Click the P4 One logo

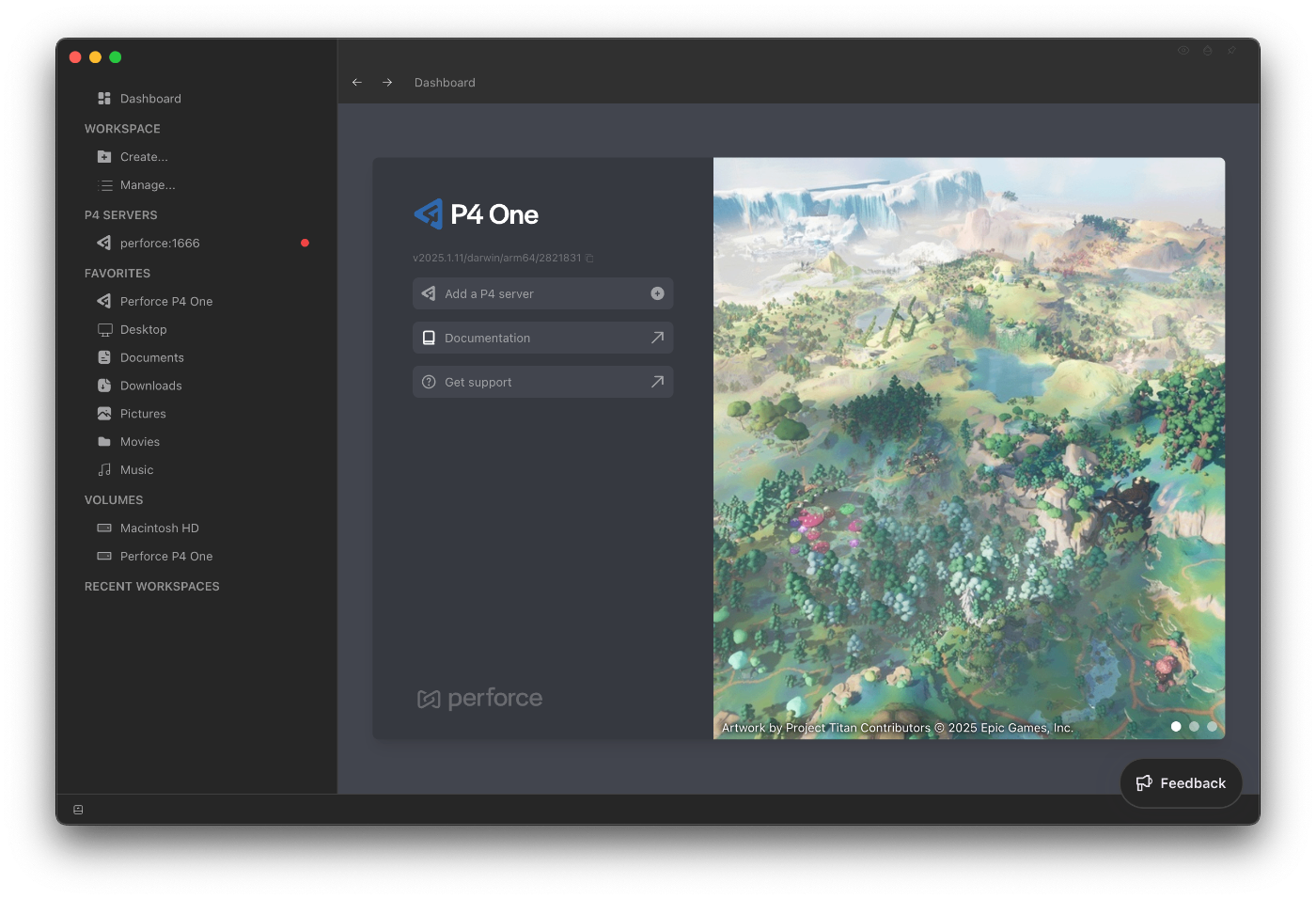point(476,214)
